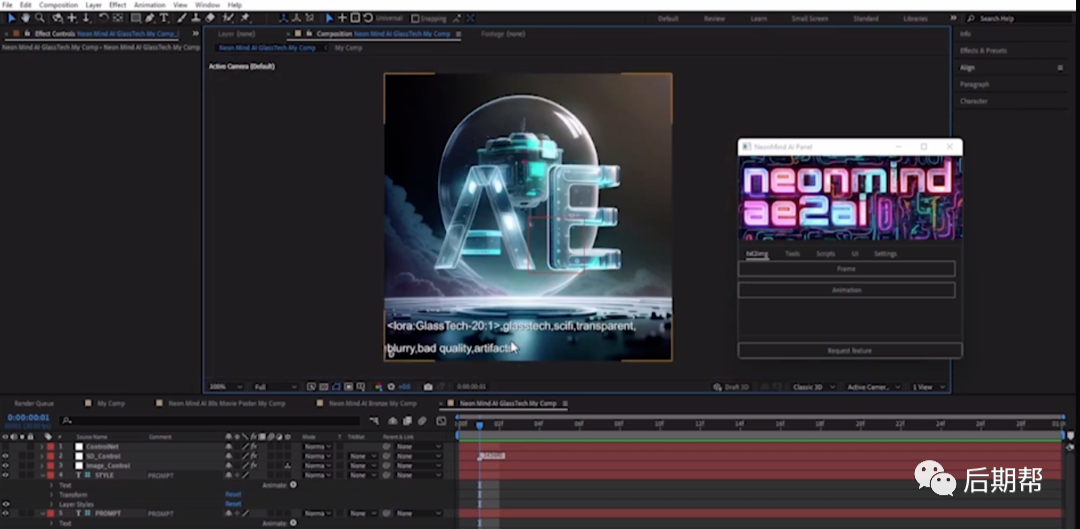This screenshot has height=529, width=1080.
Task: Toggle Layer Styles visibility eye
Action: tap(6, 504)
